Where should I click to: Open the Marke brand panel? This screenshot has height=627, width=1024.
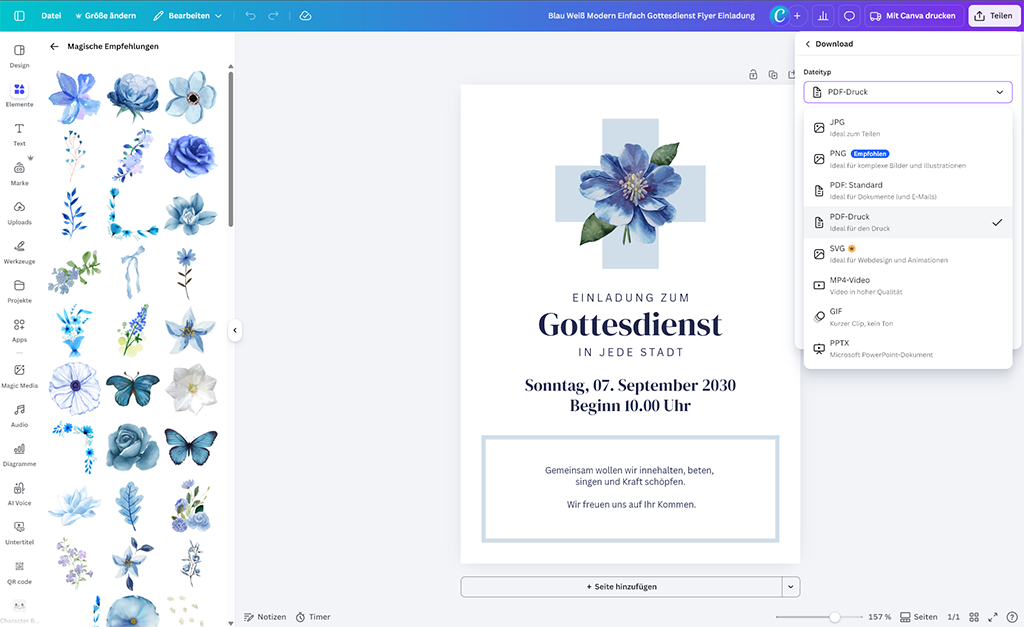click(20, 174)
